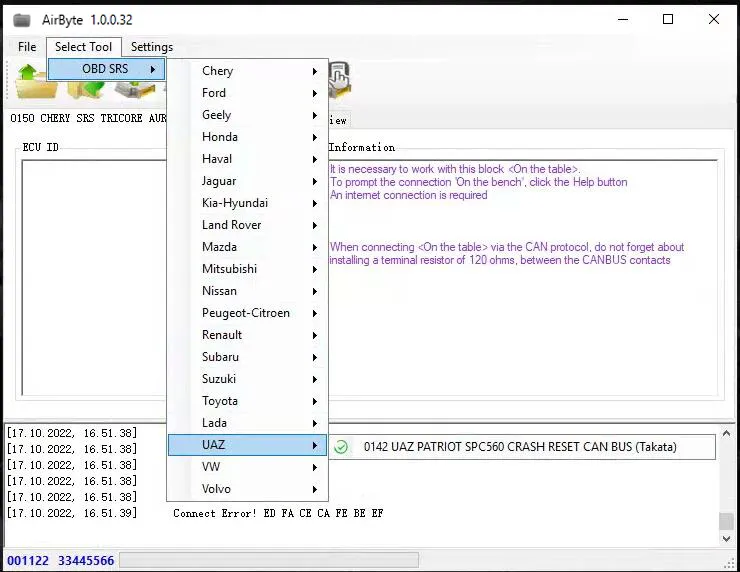Open the Settings menu
The height and width of the screenshot is (572, 740).
[x=152, y=47]
